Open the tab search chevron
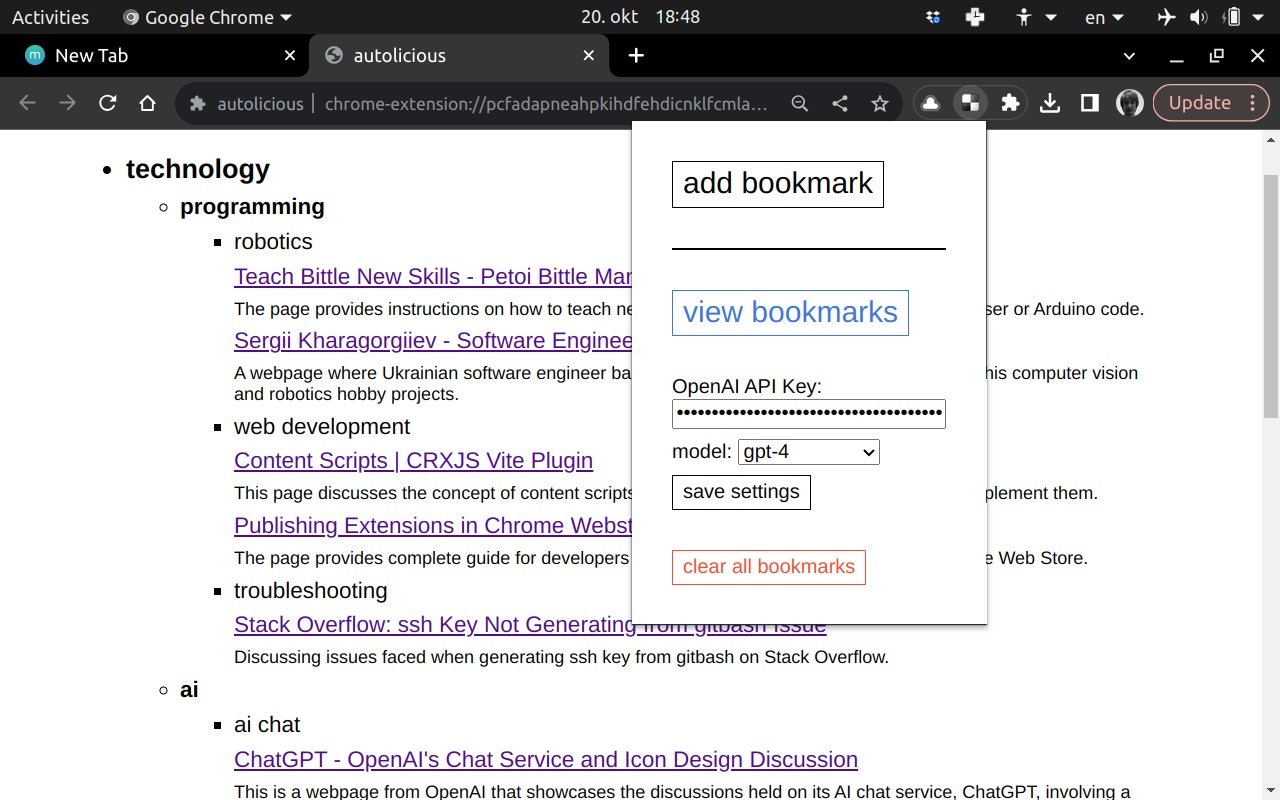The width and height of the screenshot is (1280, 800). coord(1129,56)
